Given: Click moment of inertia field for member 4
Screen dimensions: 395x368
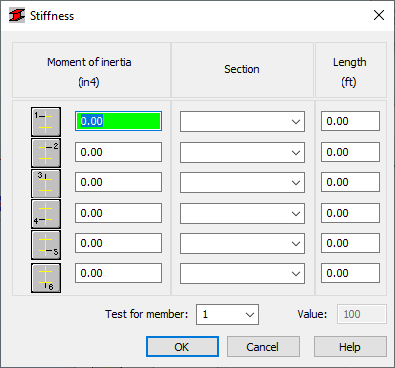Looking at the screenshot, I should (118, 213).
